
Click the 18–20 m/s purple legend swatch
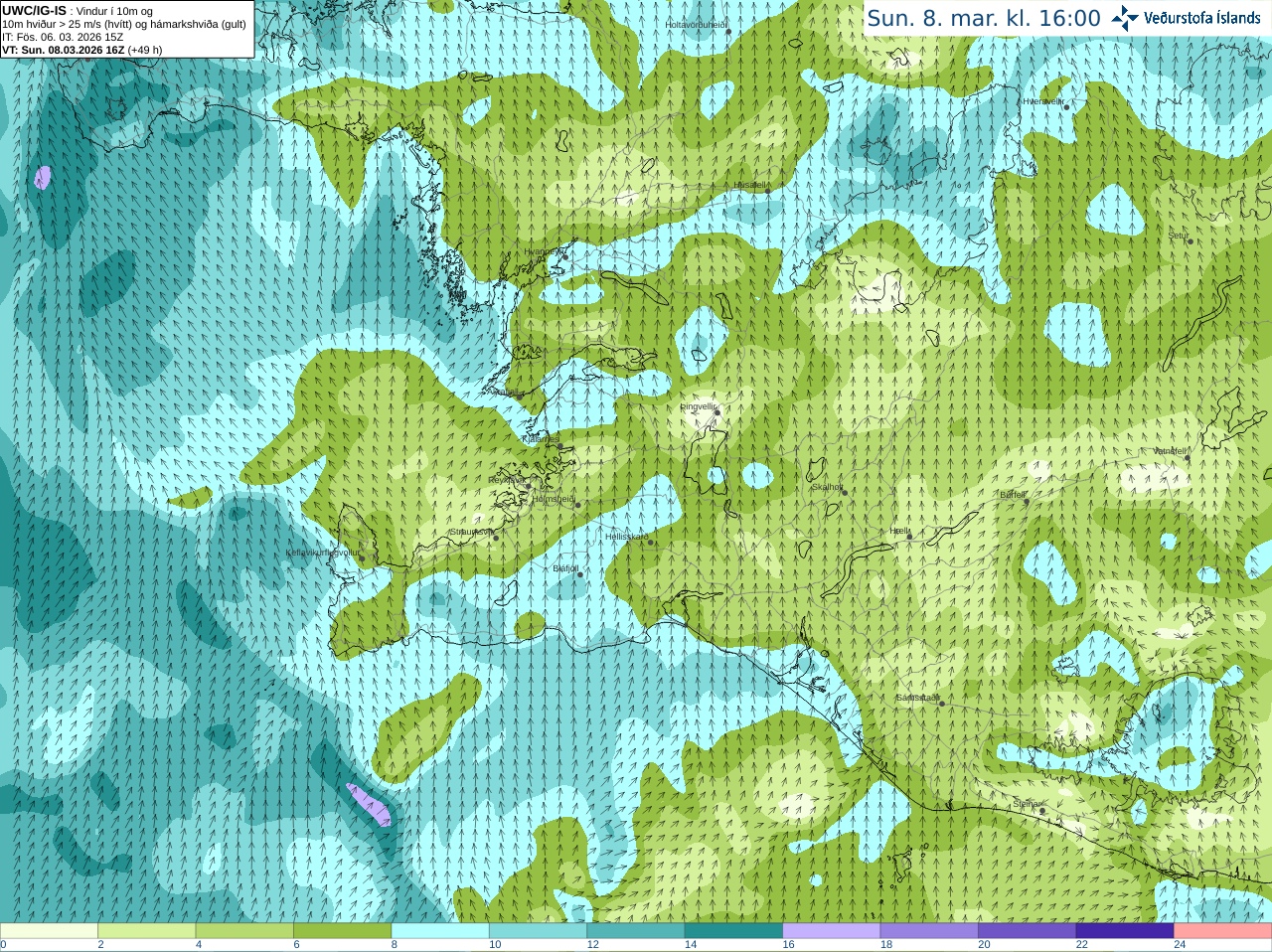pyautogui.click(x=929, y=931)
